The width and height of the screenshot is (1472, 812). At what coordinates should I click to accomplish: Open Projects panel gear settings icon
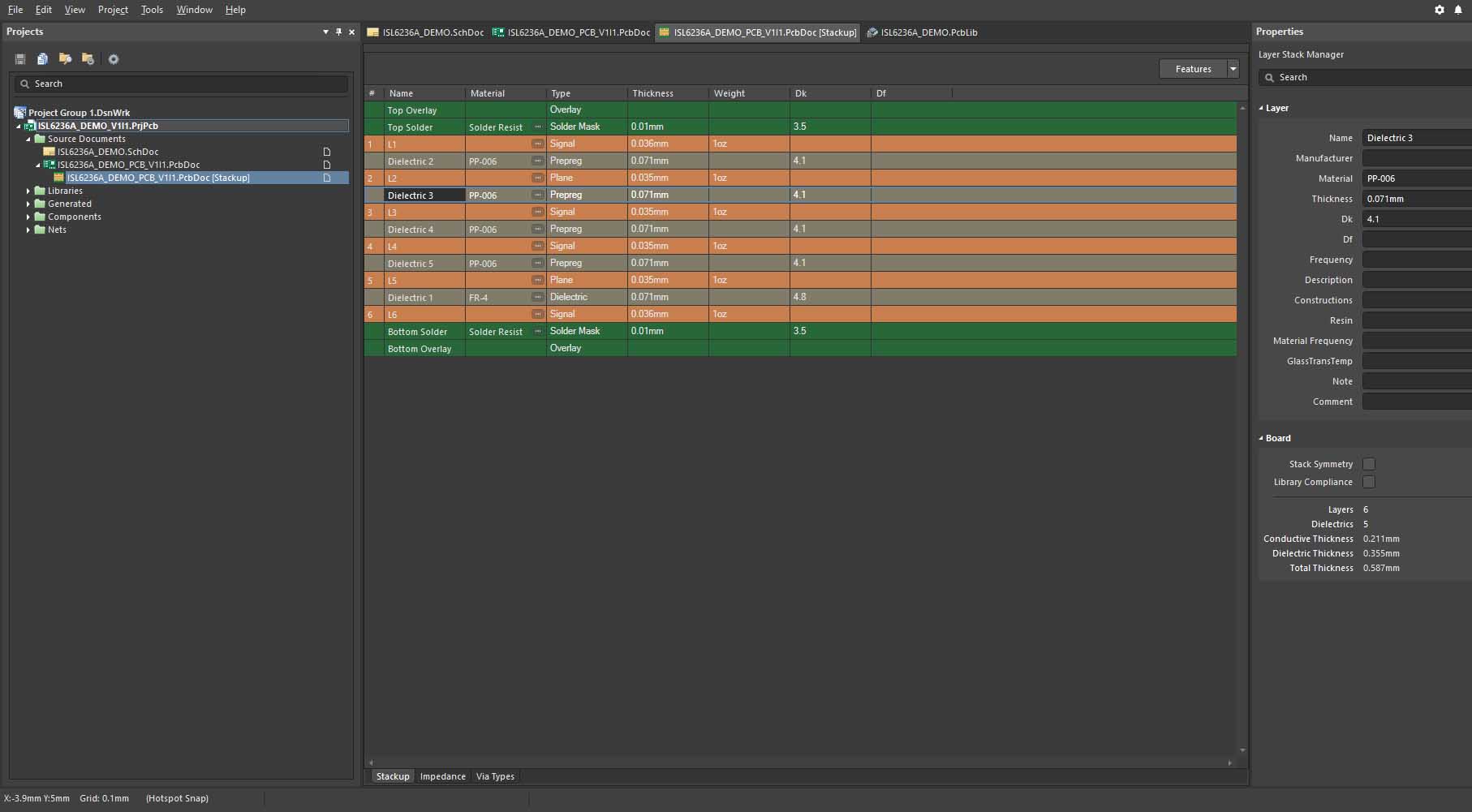click(x=114, y=59)
